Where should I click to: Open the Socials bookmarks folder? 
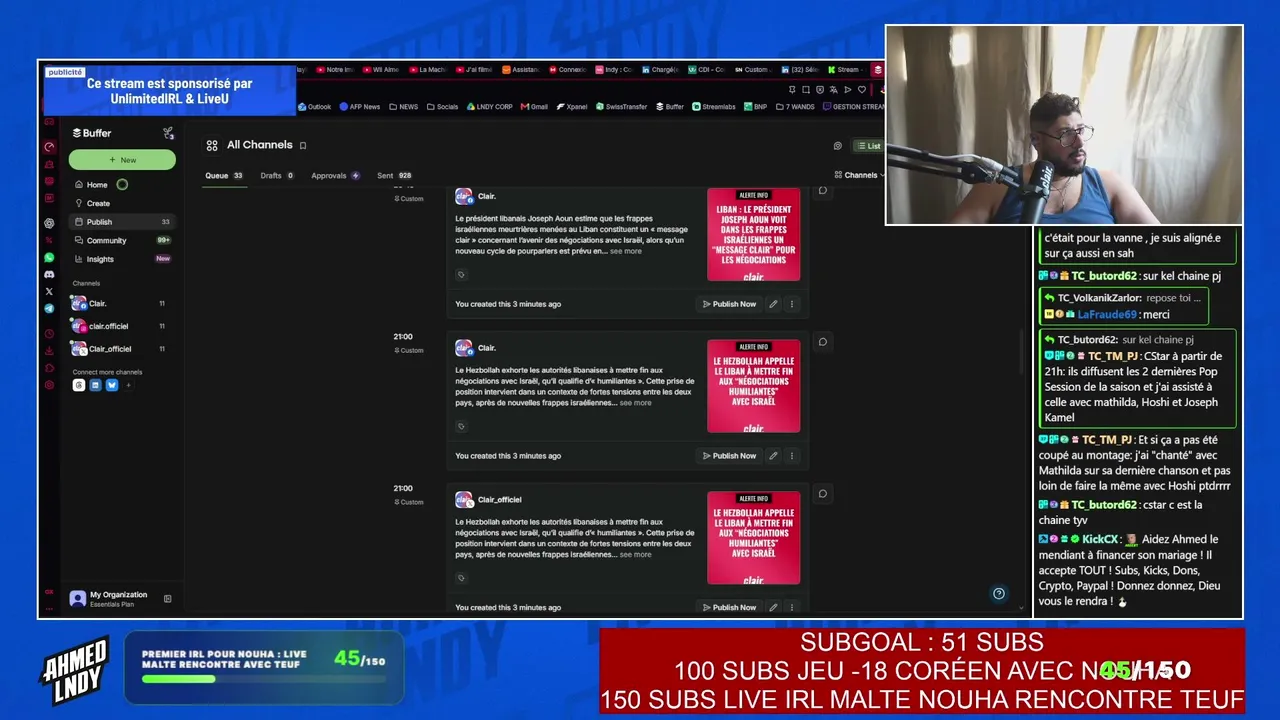(x=442, y=107)
